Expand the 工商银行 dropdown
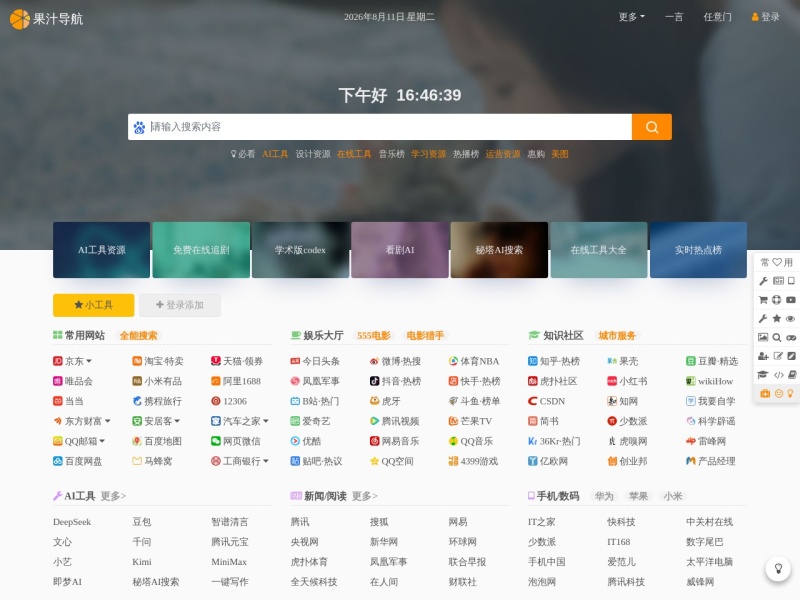Screen dimensions: 800x600 (266, 461)
